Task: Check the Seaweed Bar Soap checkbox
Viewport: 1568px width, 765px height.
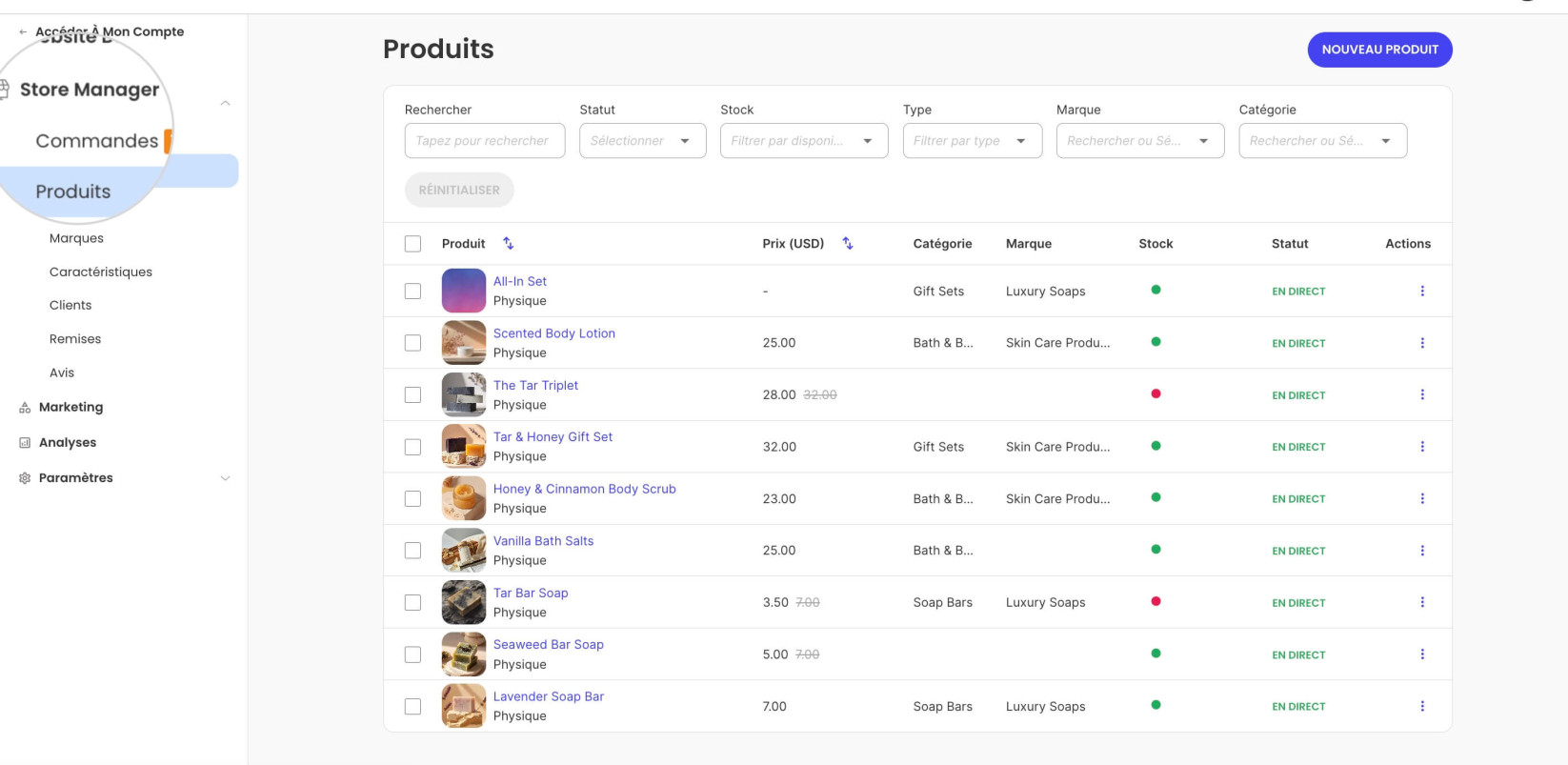Action: pyautogui.click(x=412, y=654)
